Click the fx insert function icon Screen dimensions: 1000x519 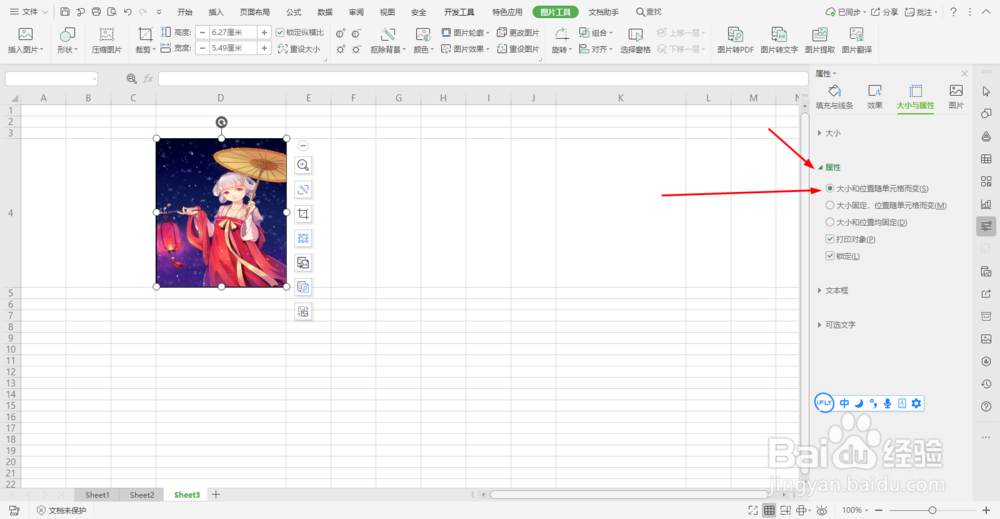point(148,78)
